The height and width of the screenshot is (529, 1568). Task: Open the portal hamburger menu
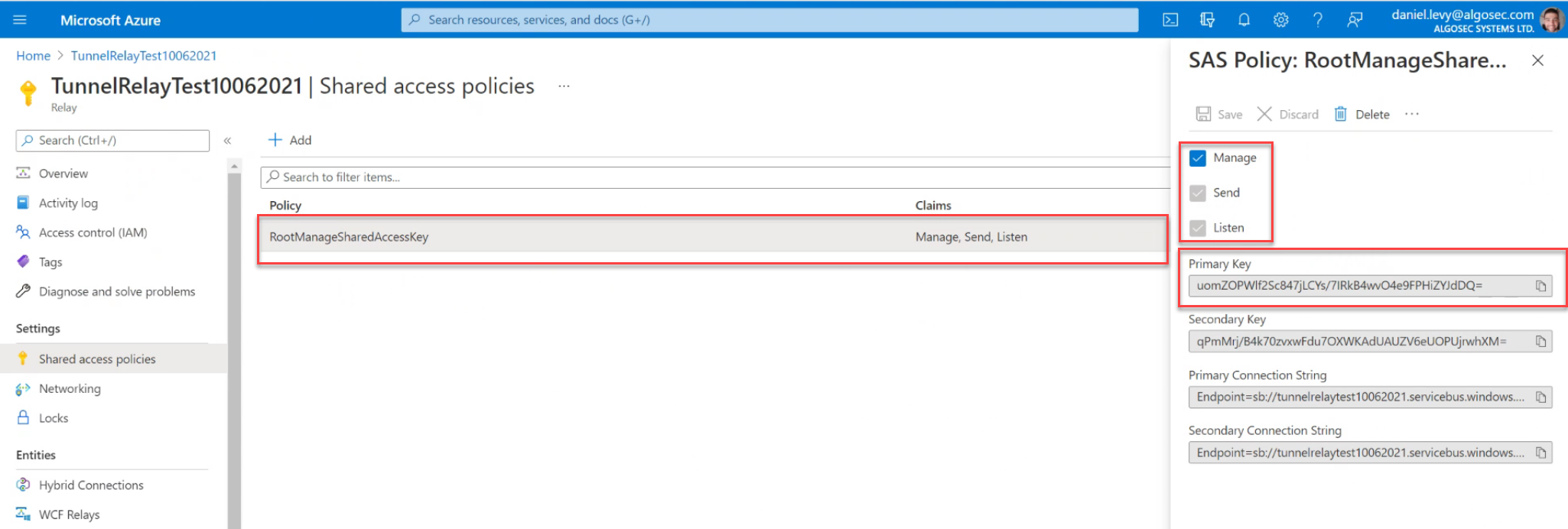click(x=20, y=20)
